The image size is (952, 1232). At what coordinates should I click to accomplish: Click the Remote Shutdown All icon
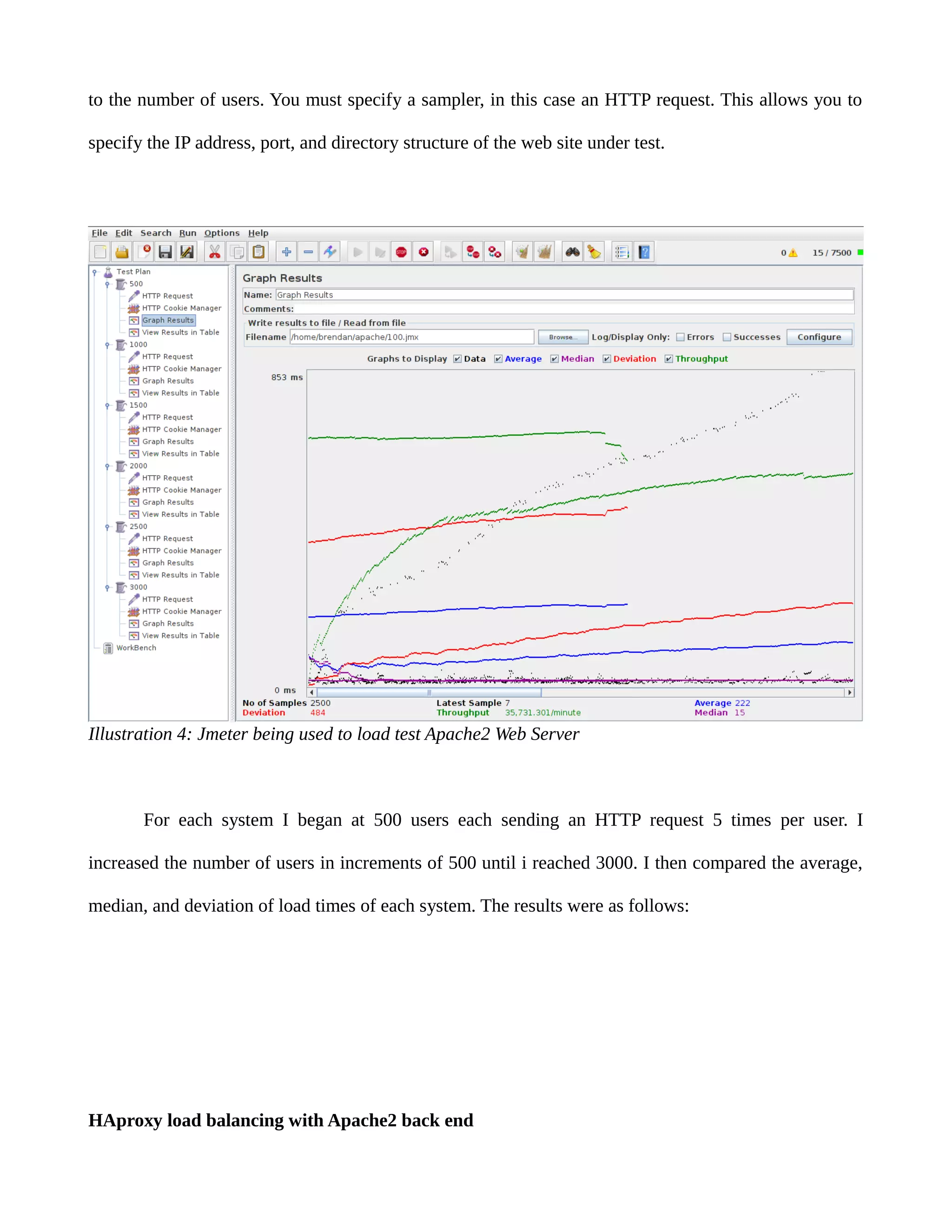pos(495,252)
